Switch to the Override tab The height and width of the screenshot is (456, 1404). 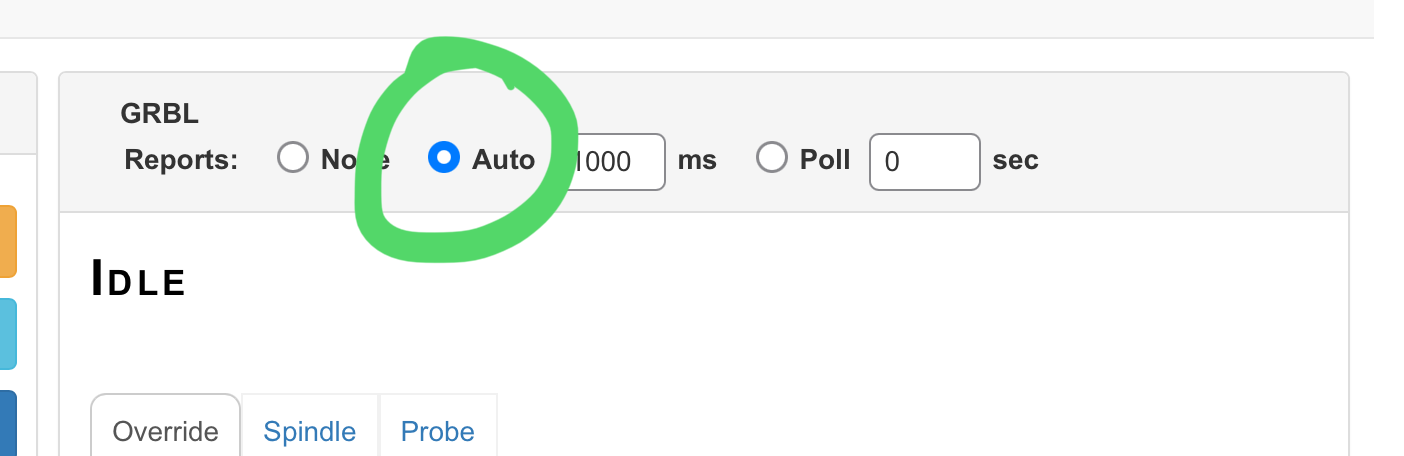165,431
